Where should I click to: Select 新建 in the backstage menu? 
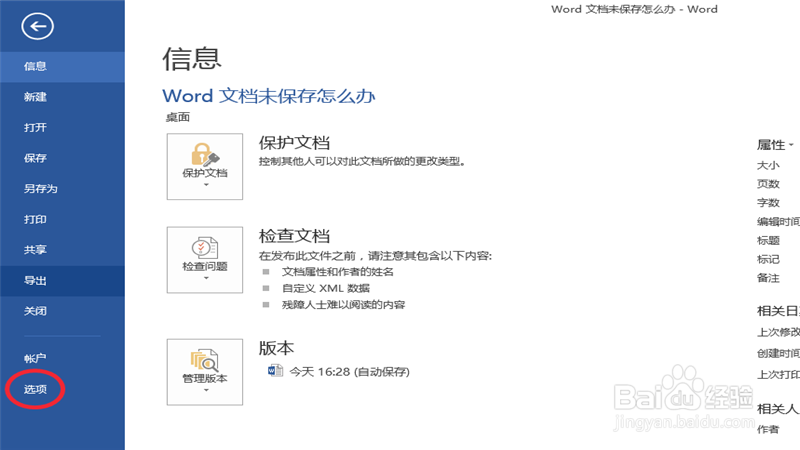[x=62, y=97]
